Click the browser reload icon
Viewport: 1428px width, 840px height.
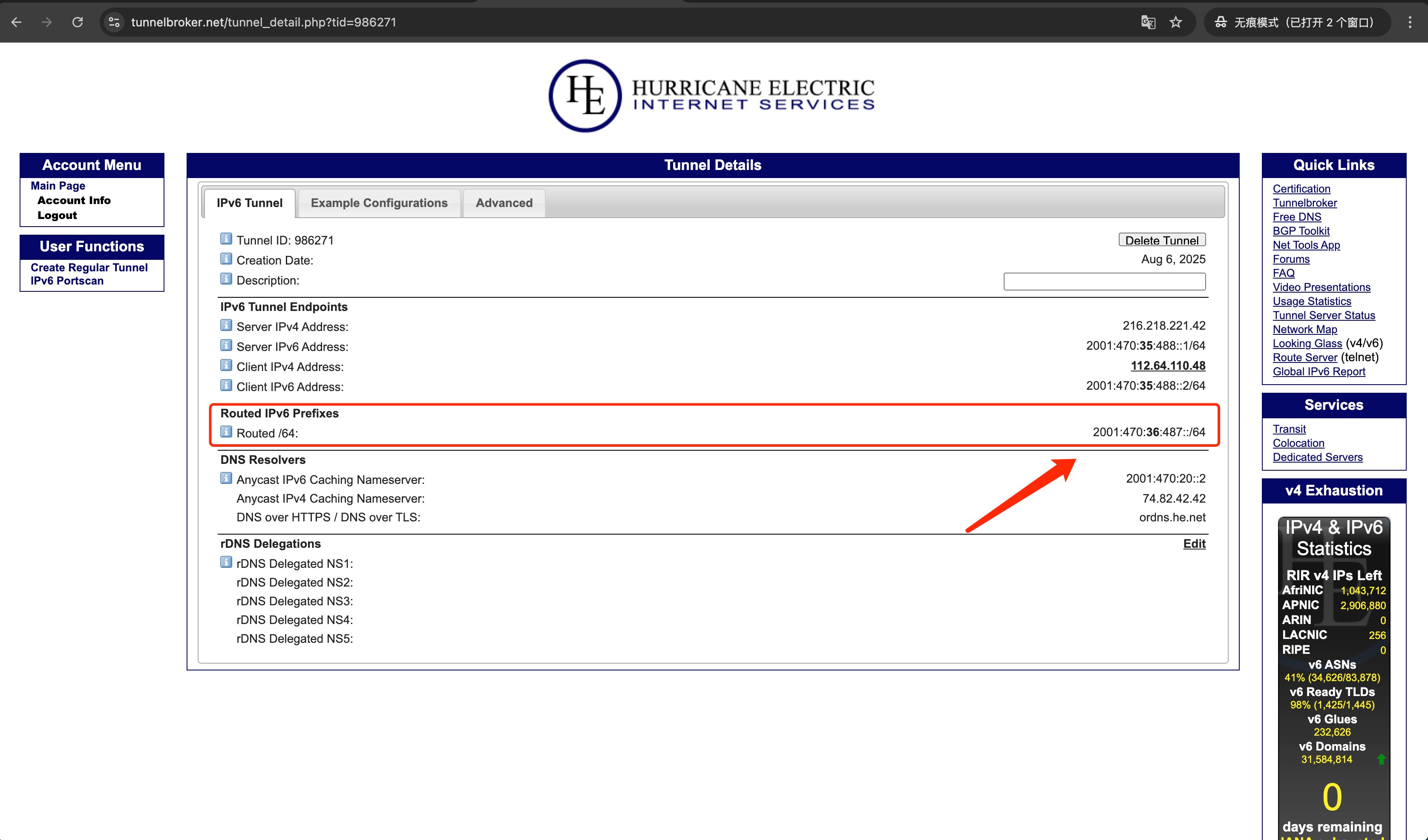[x=78, y=22]
